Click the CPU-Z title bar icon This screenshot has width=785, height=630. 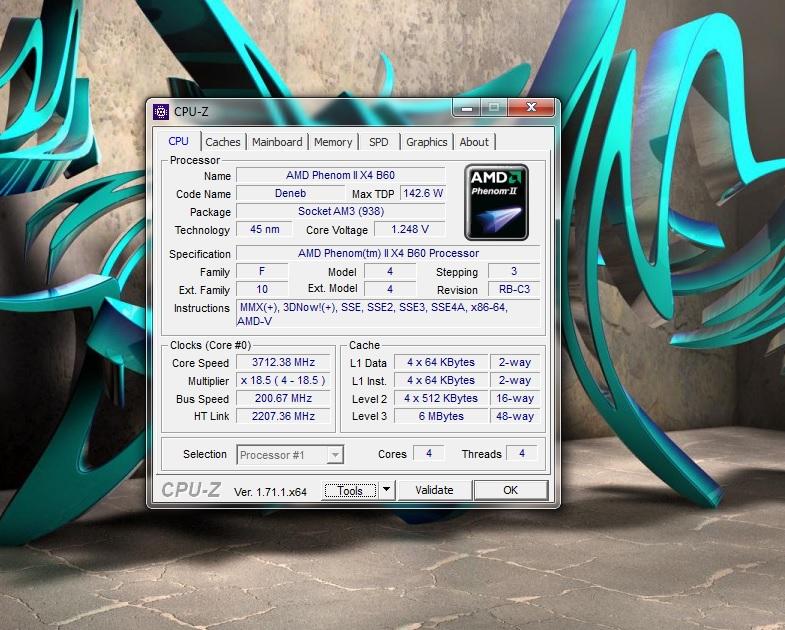click(161, 112)
